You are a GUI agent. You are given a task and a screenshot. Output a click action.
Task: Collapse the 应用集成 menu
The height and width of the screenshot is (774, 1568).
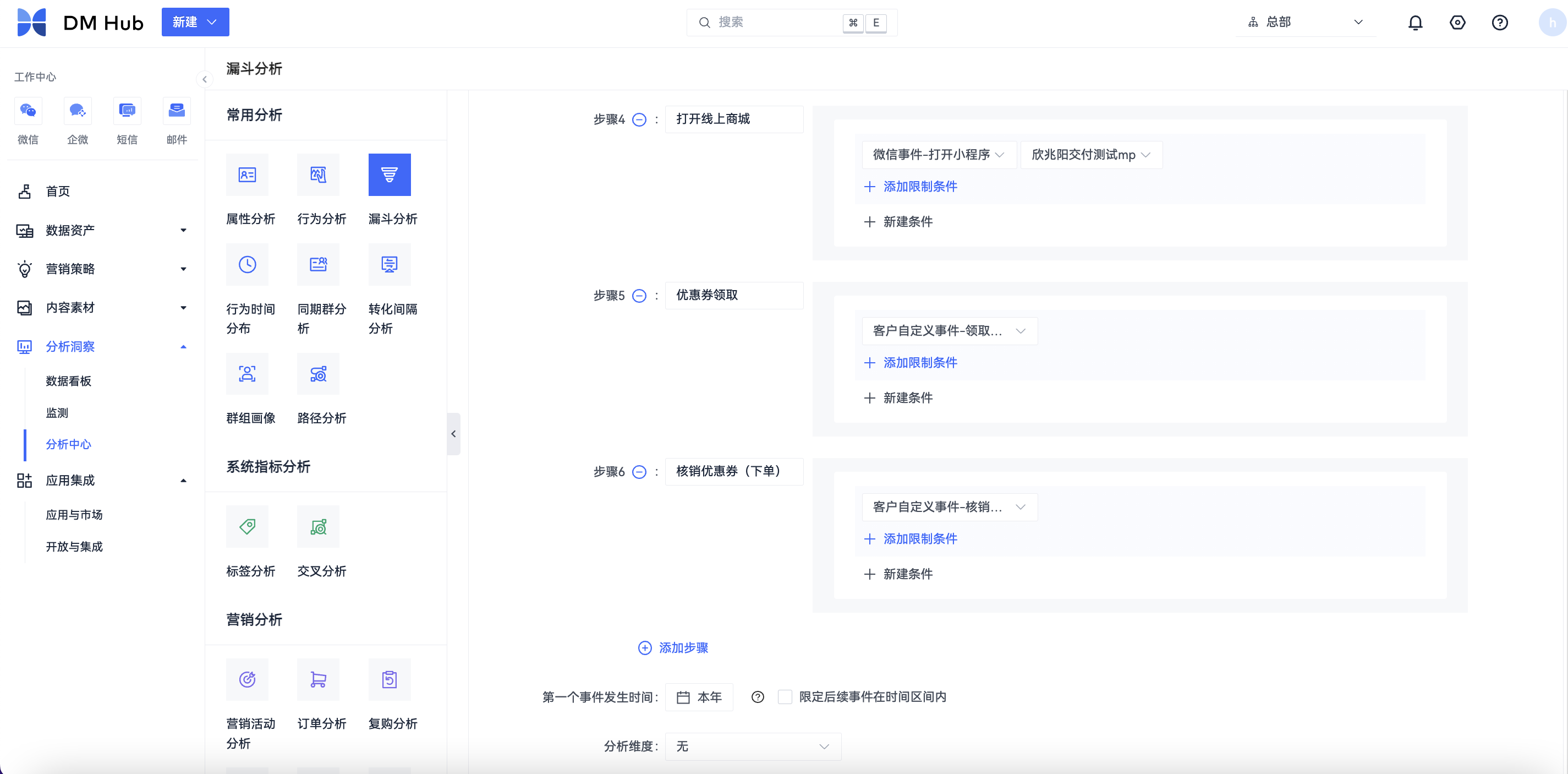pos(101,481)
